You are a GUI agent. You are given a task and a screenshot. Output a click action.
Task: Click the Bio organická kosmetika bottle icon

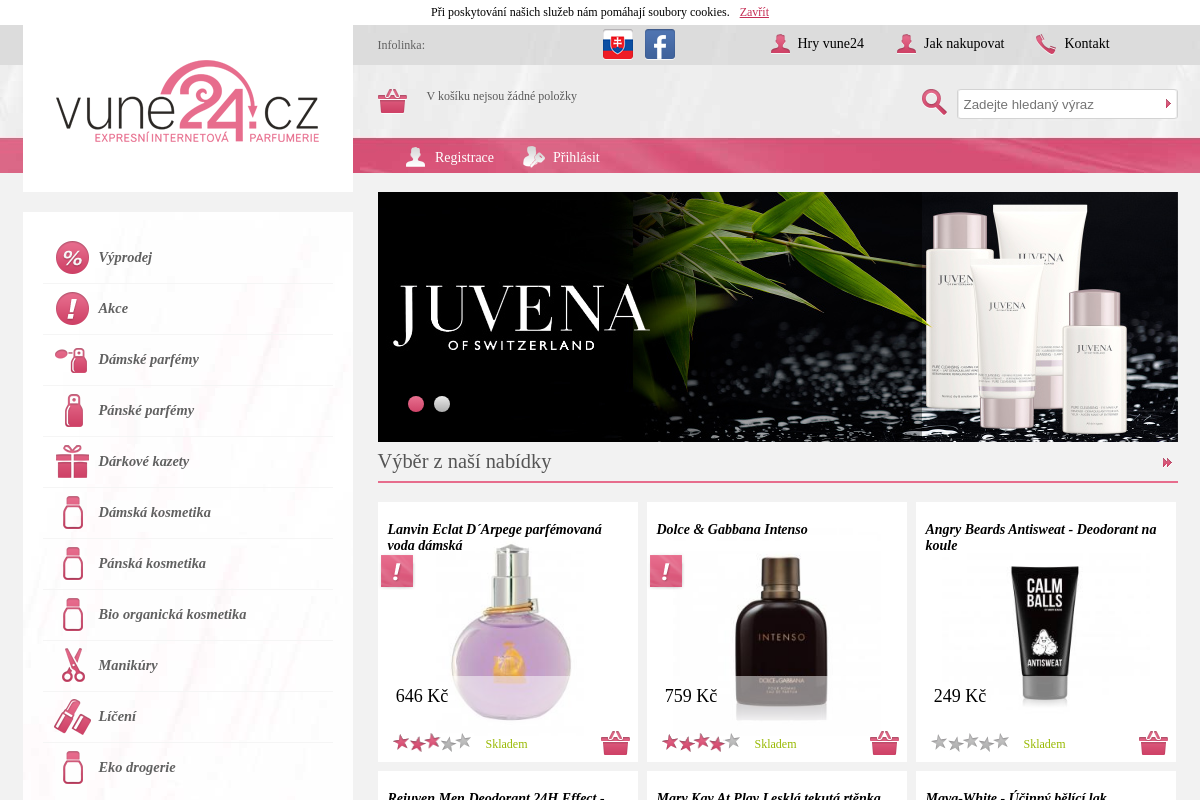coord(73,614)
